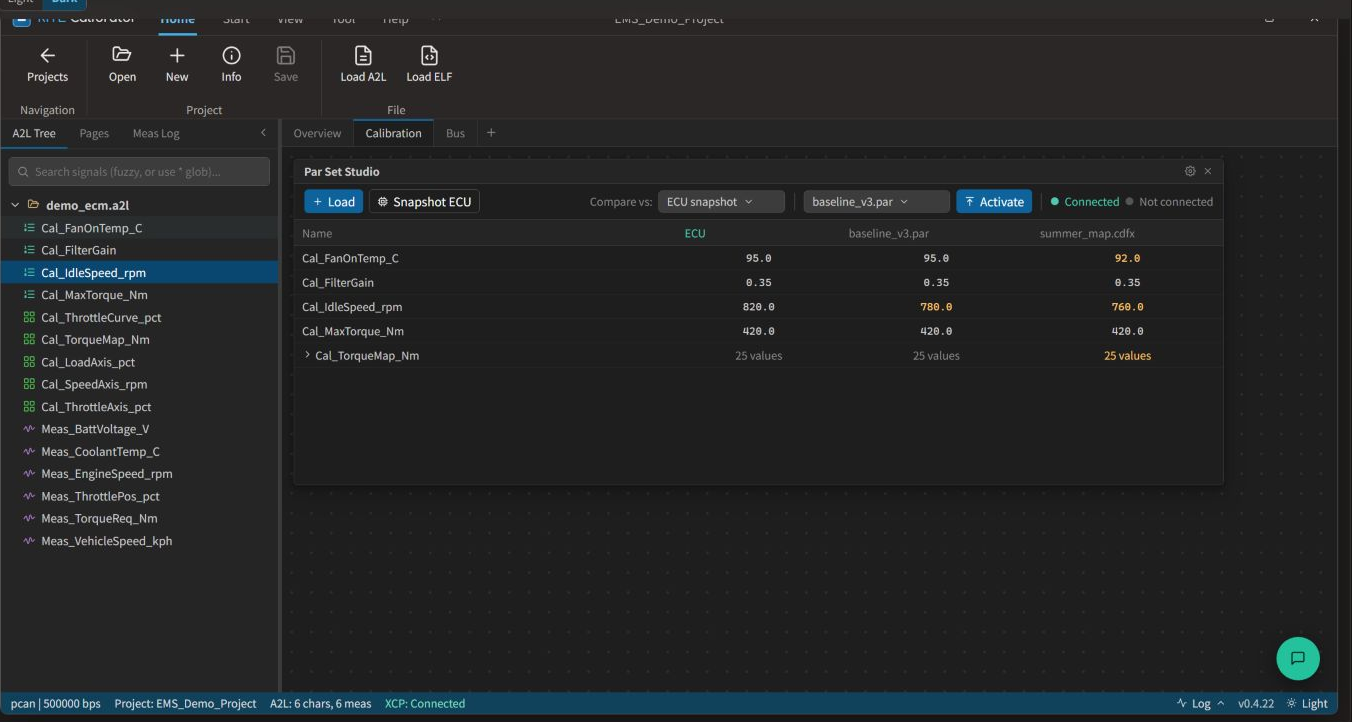Screen dimensions: 1352x722
Task: Select Cal_LoadAxis_pct in the tree
Action: pyautogui.click(x=139, y=362)
